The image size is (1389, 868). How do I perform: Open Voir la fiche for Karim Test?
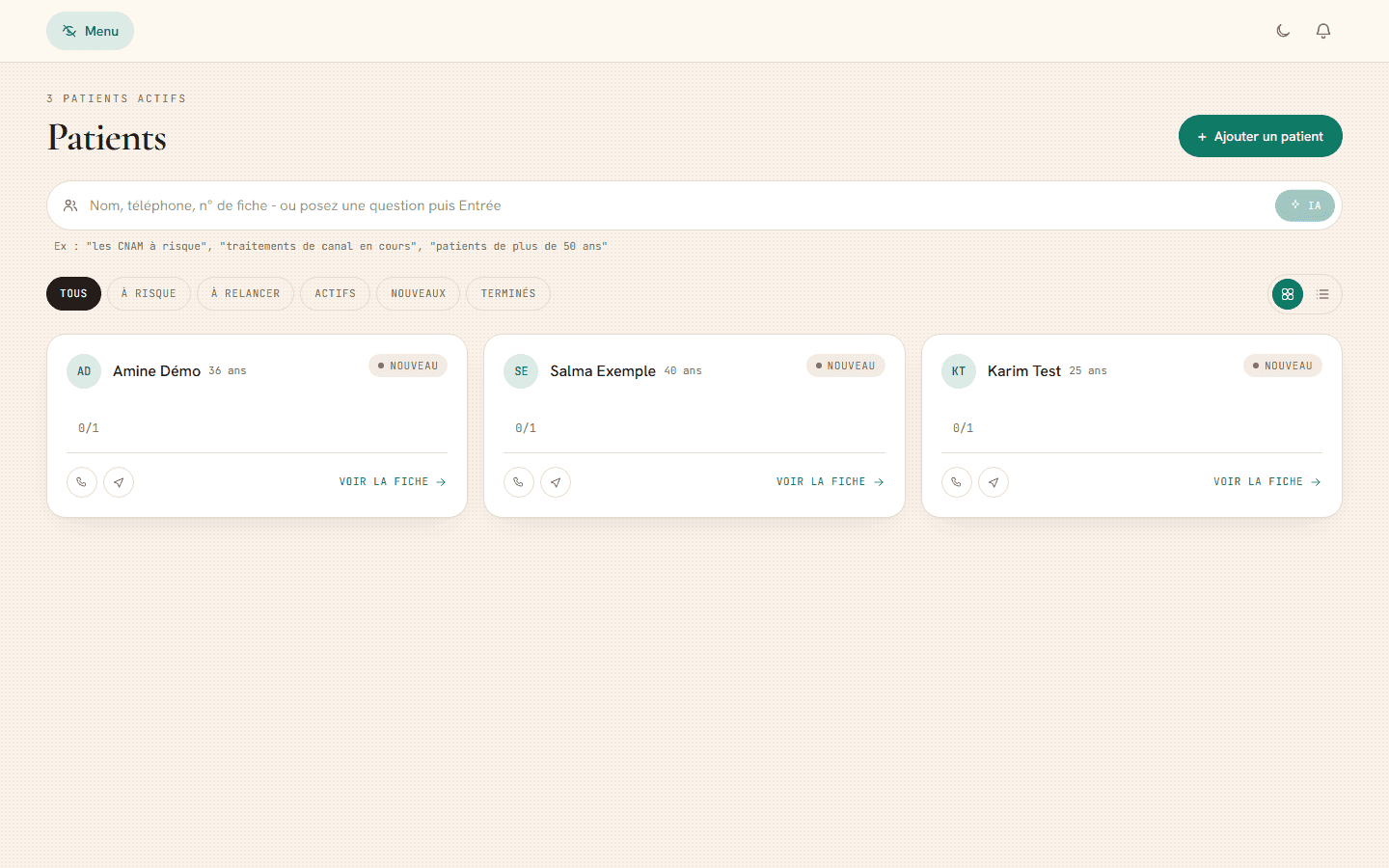coord(1267,482)
